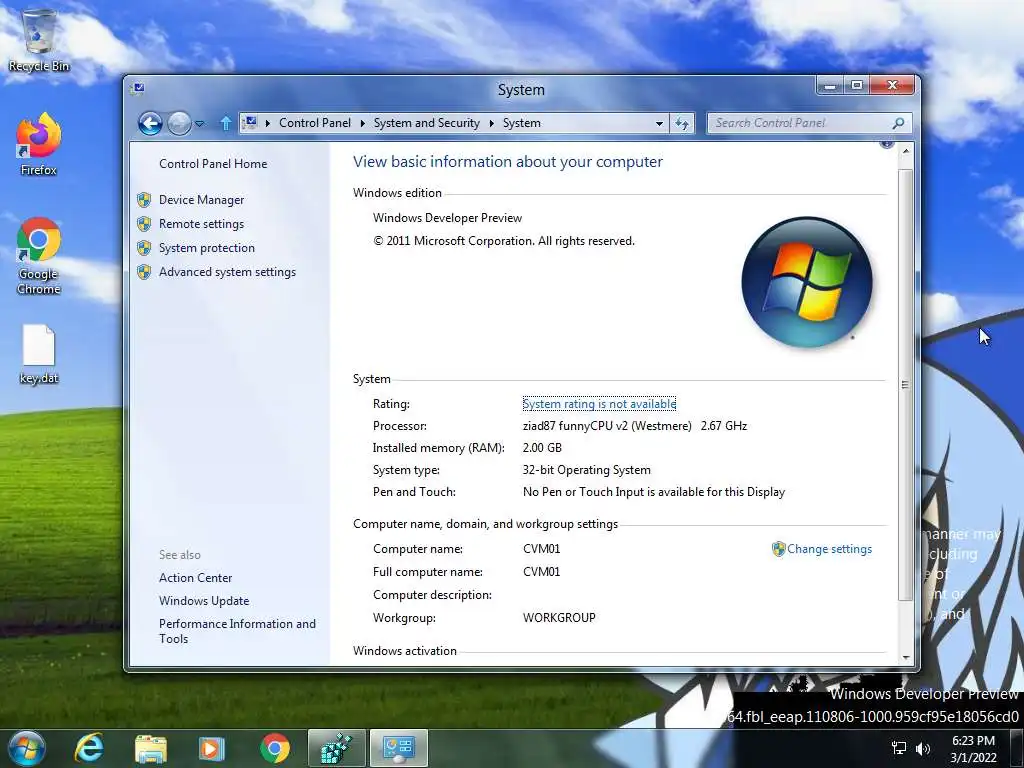Click the shield icon beside System protection
Screen dimensions: 1024x768
pyautogui.click(x=144, y=248)
